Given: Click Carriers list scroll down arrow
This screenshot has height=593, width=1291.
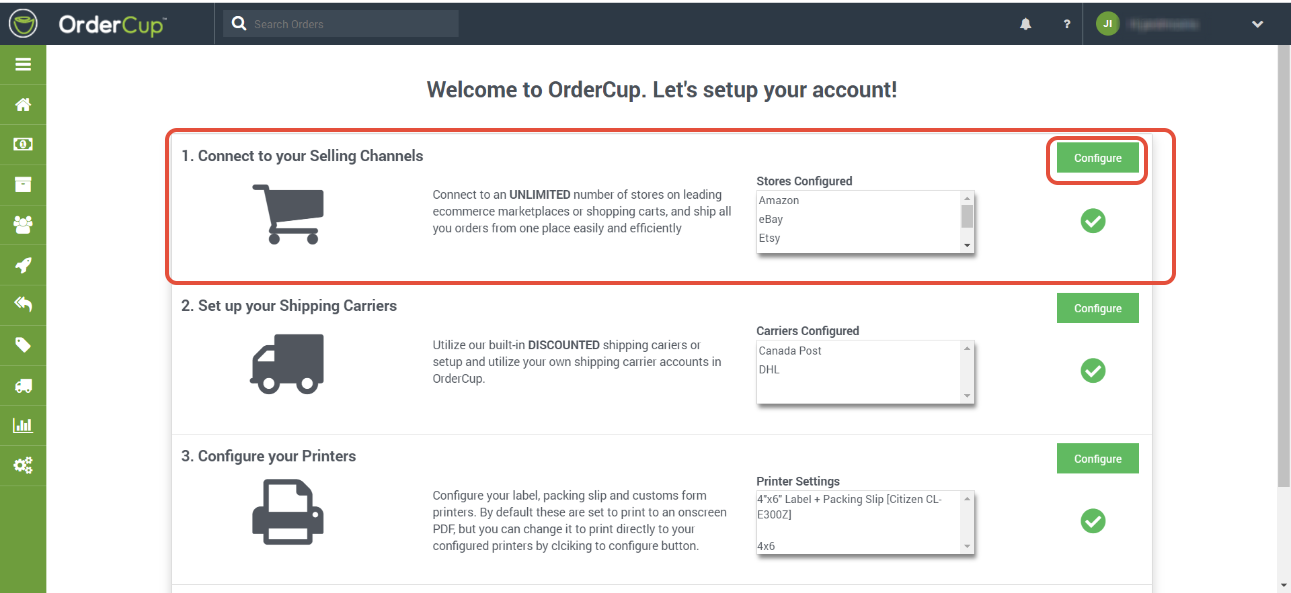Looking at the screenshot, I should coord(967,396).
